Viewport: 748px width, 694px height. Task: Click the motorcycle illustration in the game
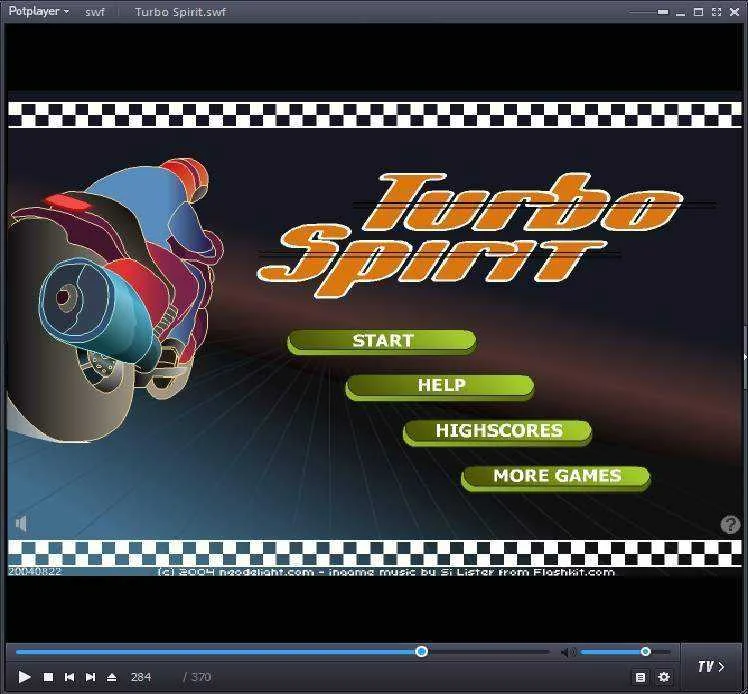(116, 300)
